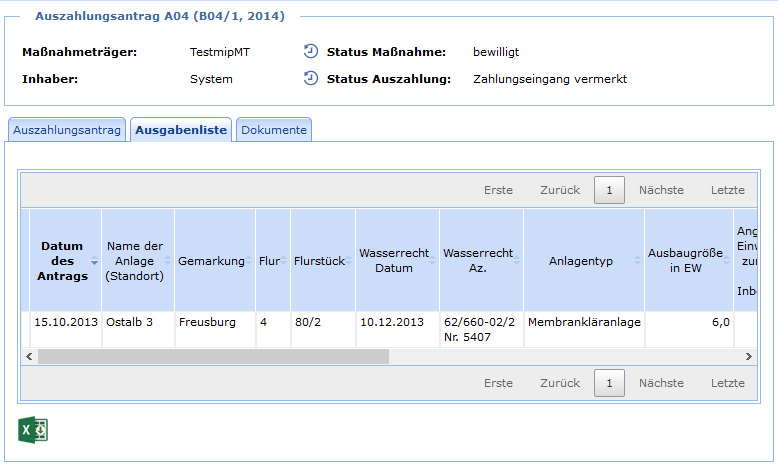Click the status value bewilligt
The height and width of the screenshot is (469, 778).
tap(496, 52)
